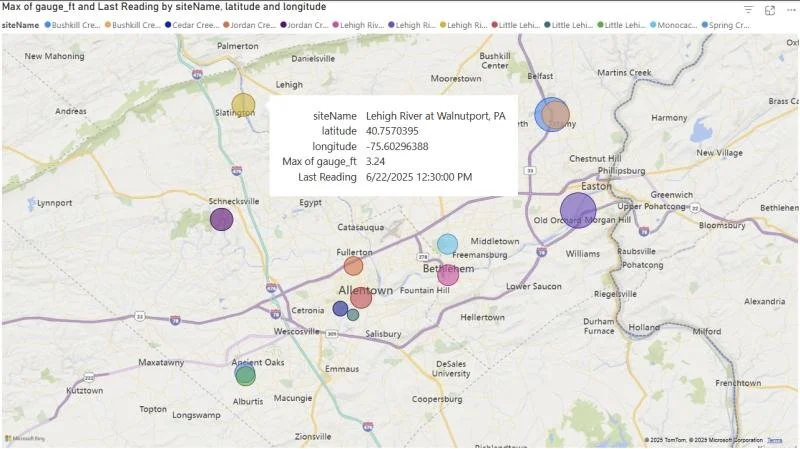The width and height of the screenshot is (800, 449).
Task: Click pink bubble at Bethlehem
Action: 448,275
